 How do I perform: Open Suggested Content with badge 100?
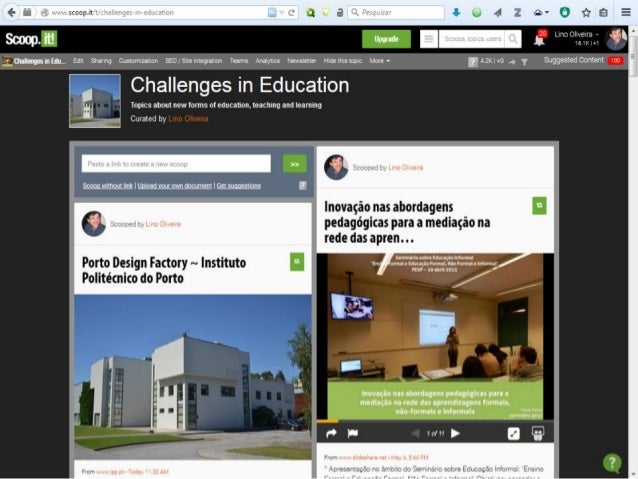click(583, 60)
